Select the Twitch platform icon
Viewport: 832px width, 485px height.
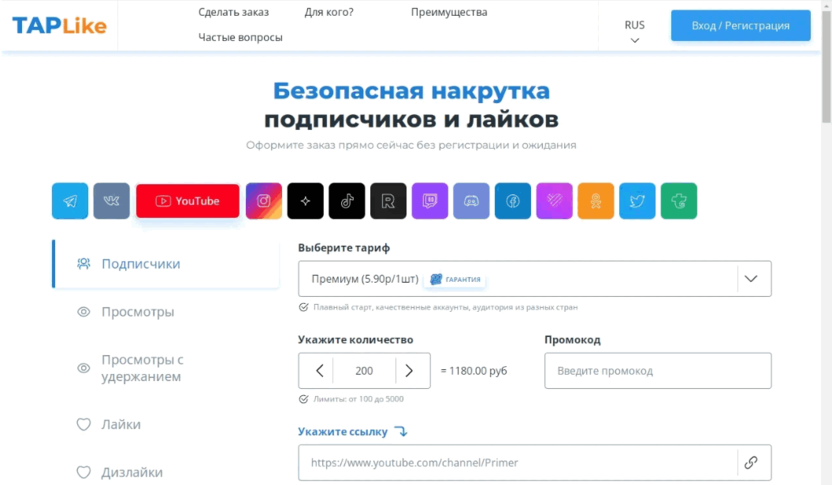pos(430,201)
